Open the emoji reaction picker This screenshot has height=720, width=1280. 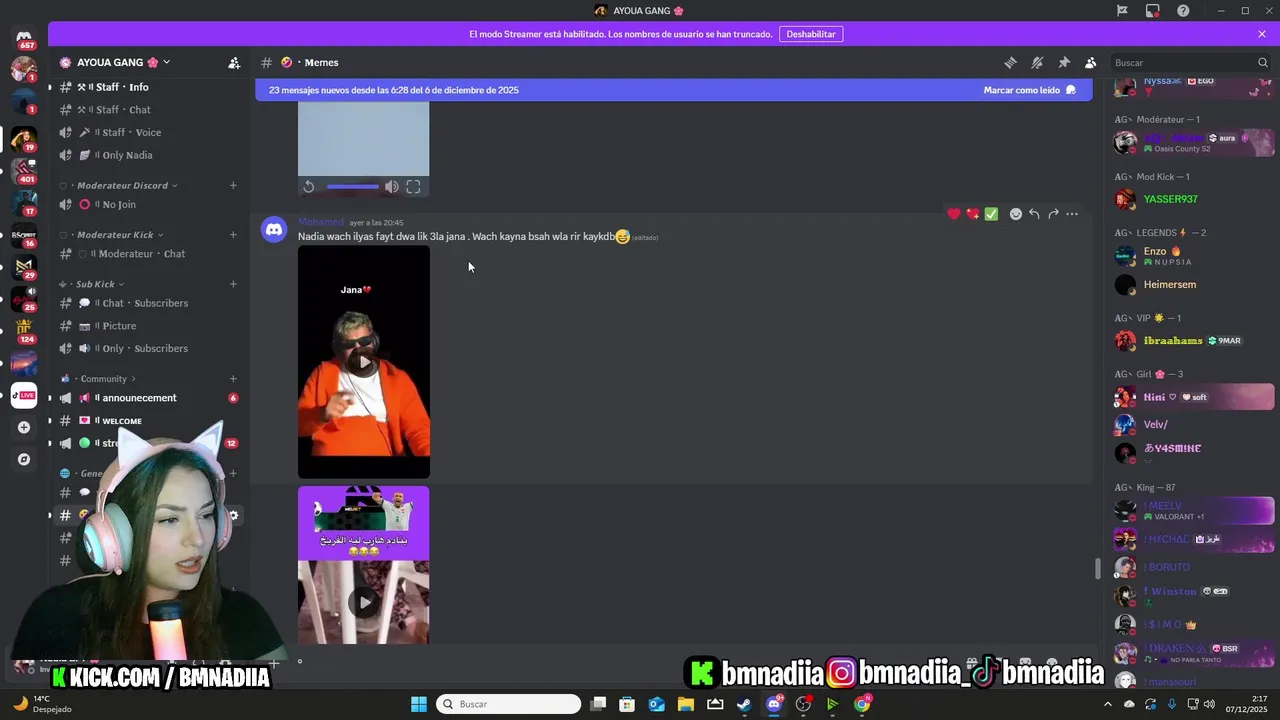pos(1015,214)
